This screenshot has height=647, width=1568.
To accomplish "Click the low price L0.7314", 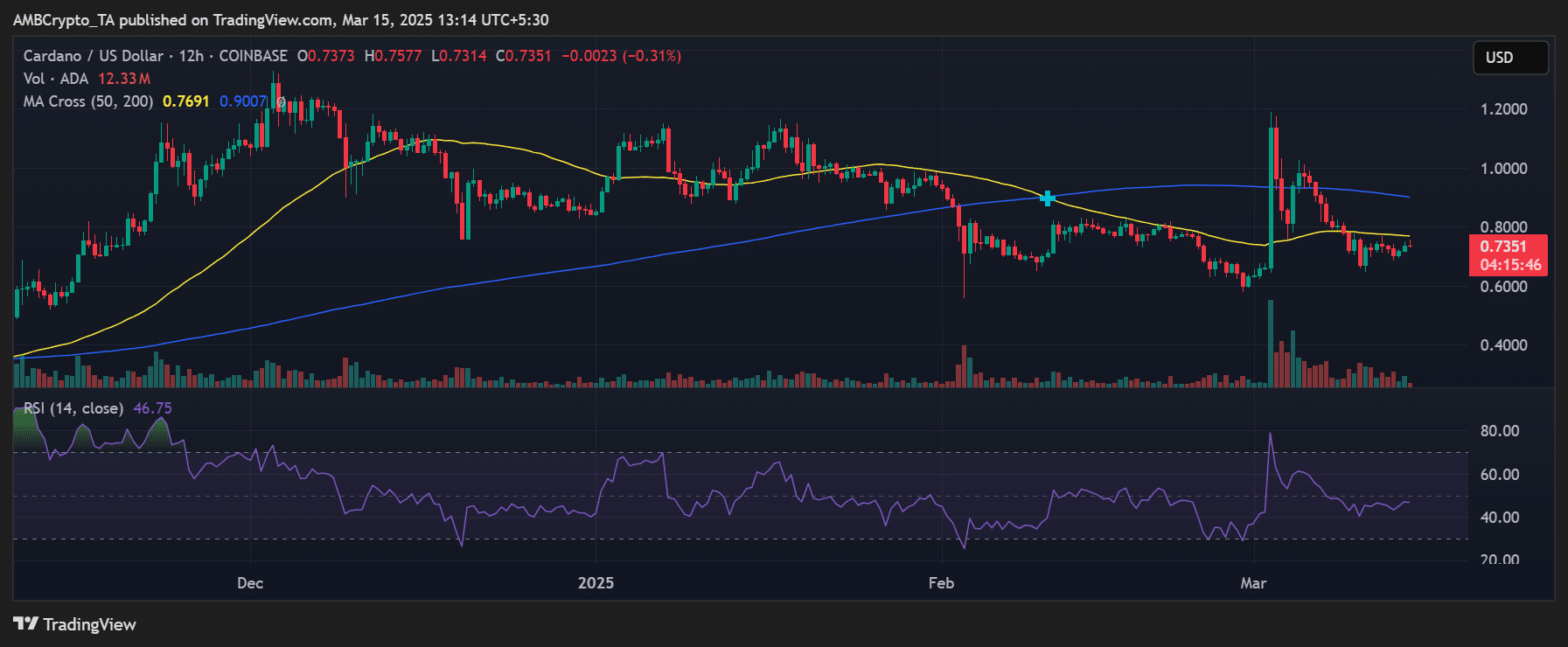I will pyautogui.click(x=459, y=56).
